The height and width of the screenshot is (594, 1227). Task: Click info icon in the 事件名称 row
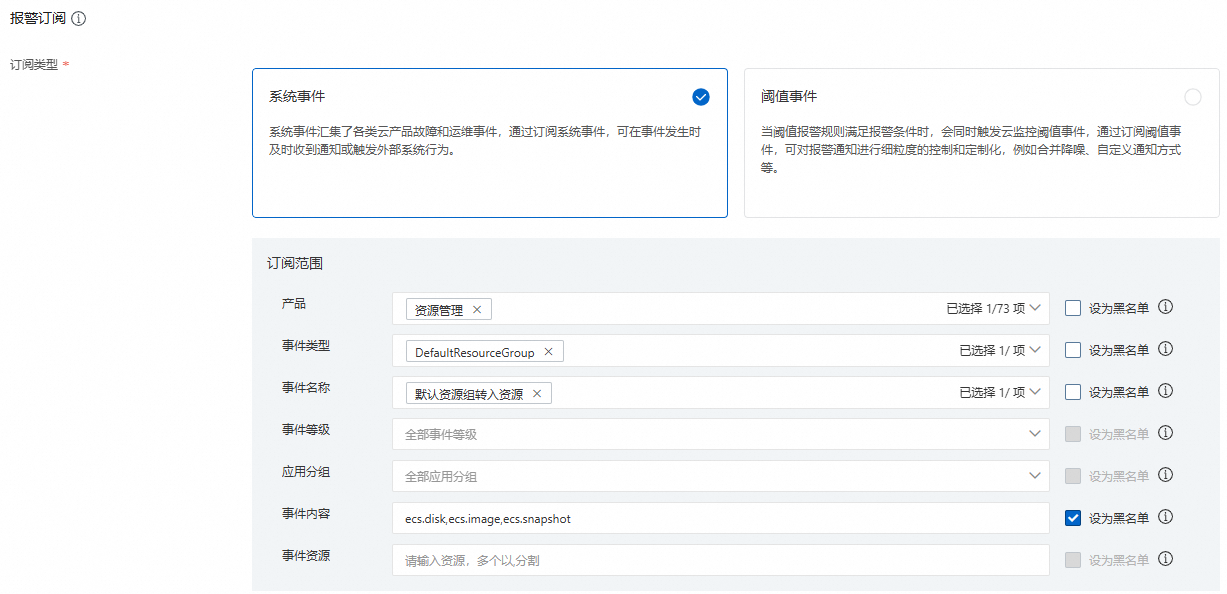[x=1165, y=391]
